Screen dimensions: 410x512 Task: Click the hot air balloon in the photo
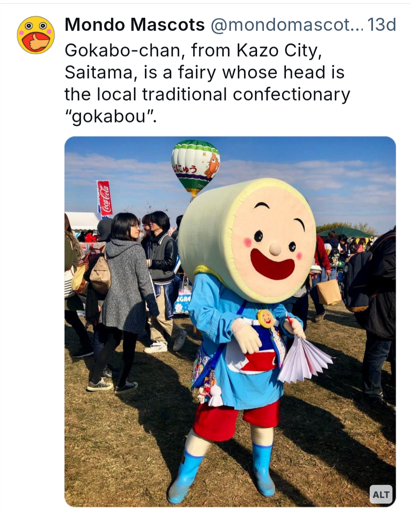coord(196,167)
